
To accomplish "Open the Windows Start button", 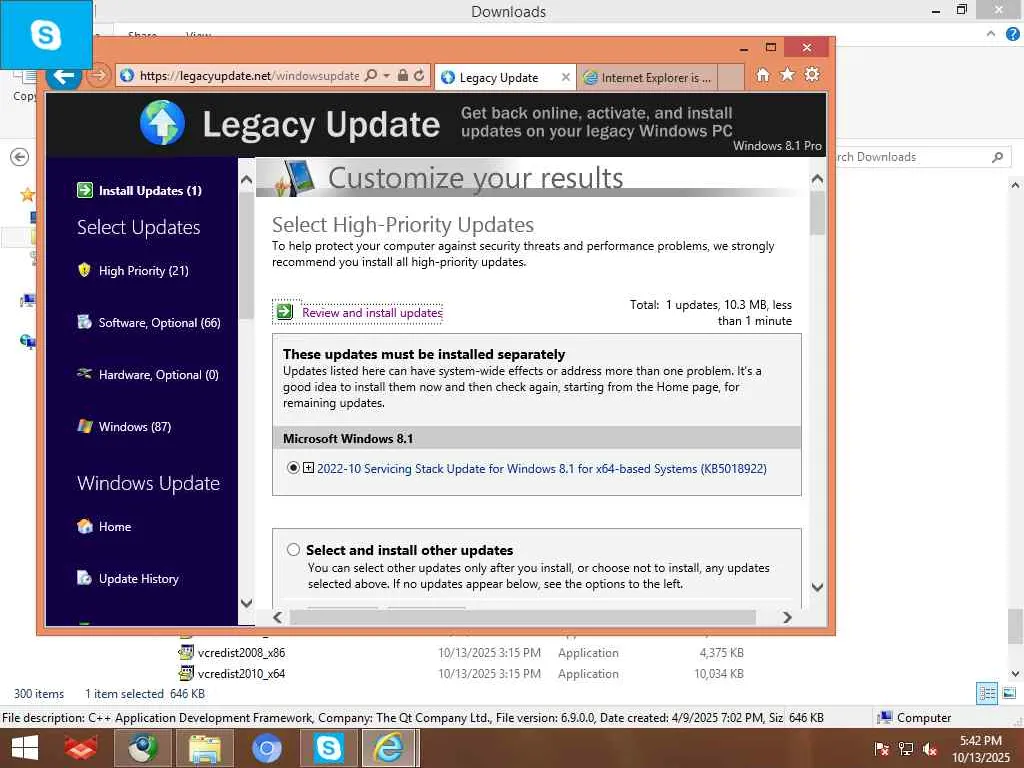I will click(25, 748).
